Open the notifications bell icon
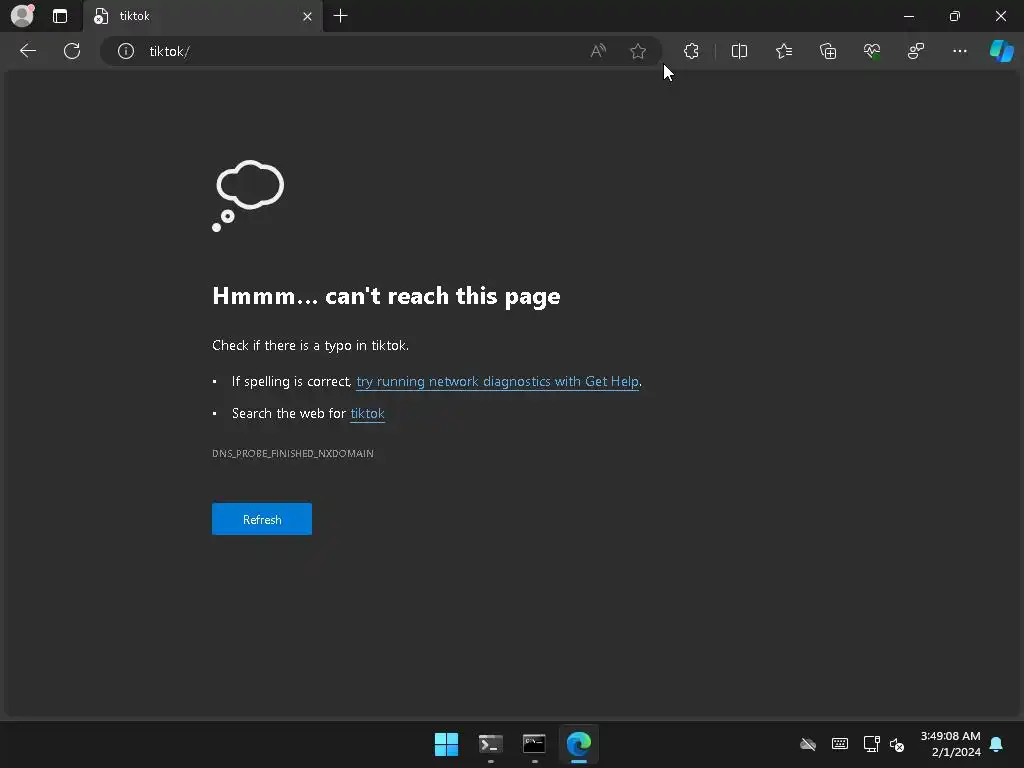The width and height of the screenshot is (1024, 768). coord(997,744)
